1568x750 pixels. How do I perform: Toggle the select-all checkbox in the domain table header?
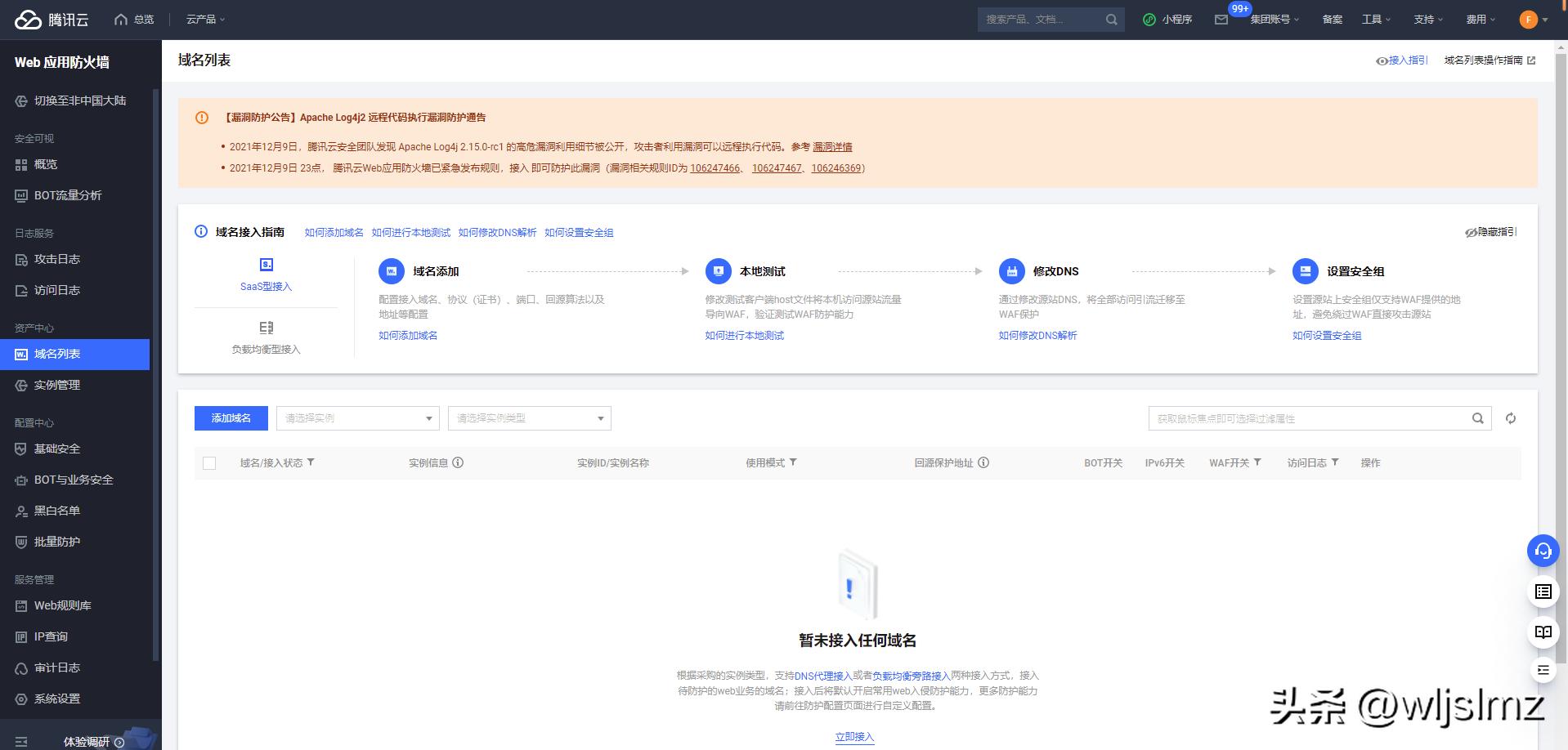(x=209, y=462)
